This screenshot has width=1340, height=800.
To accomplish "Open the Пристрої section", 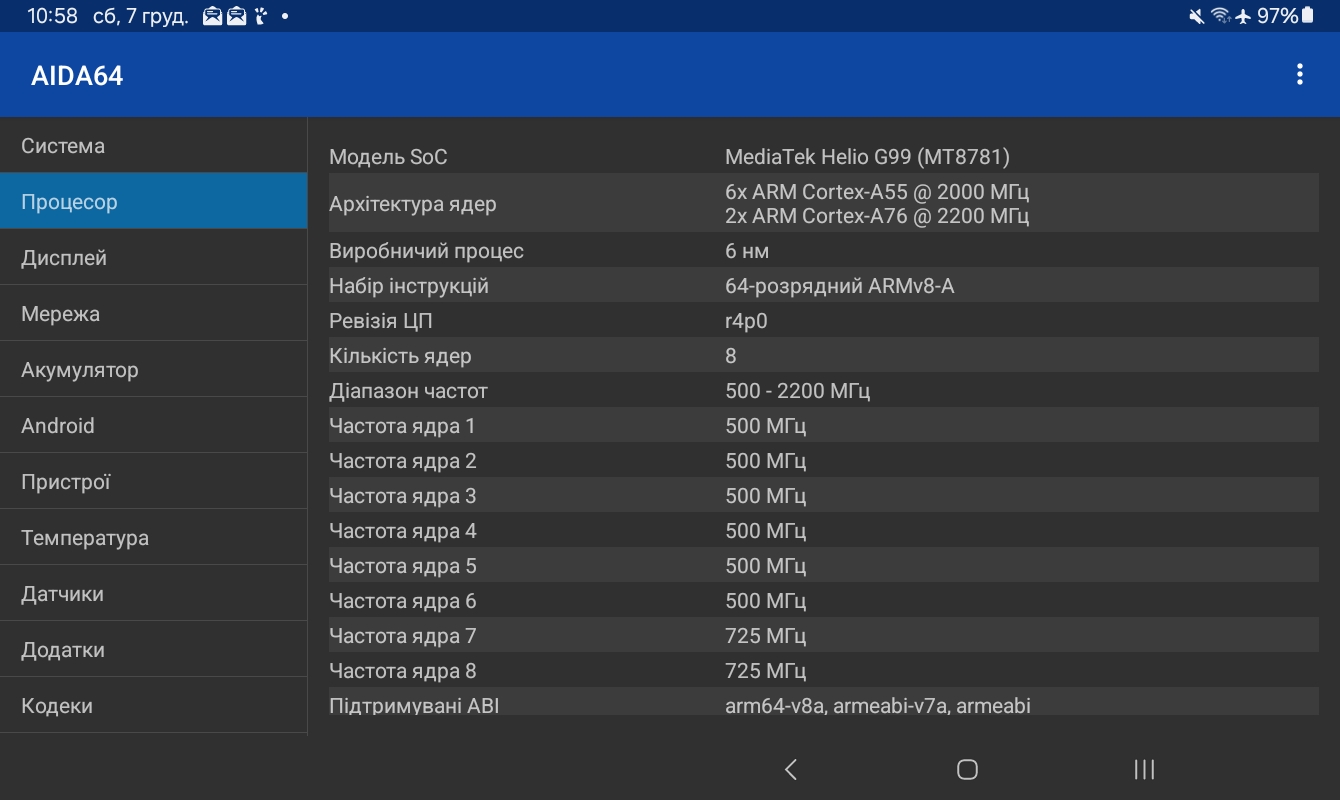I will click(154, 481).
